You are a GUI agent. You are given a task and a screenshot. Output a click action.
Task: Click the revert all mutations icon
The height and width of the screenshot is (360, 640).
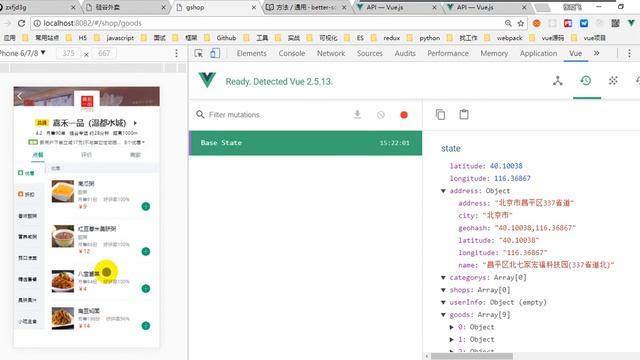[380, 115]
